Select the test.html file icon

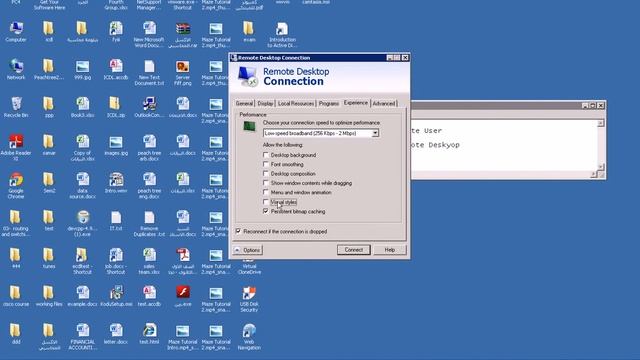coord(149,334)
